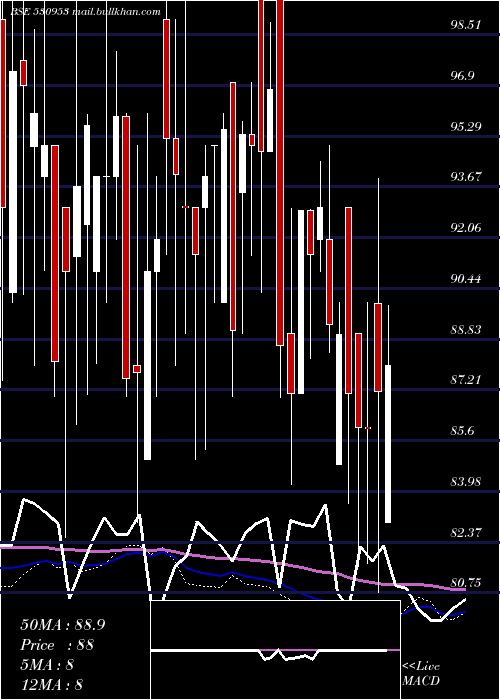Screen dimensions: 500x700
Task: Click the 80.75 price axis label
Action: [x=466, y=583]
